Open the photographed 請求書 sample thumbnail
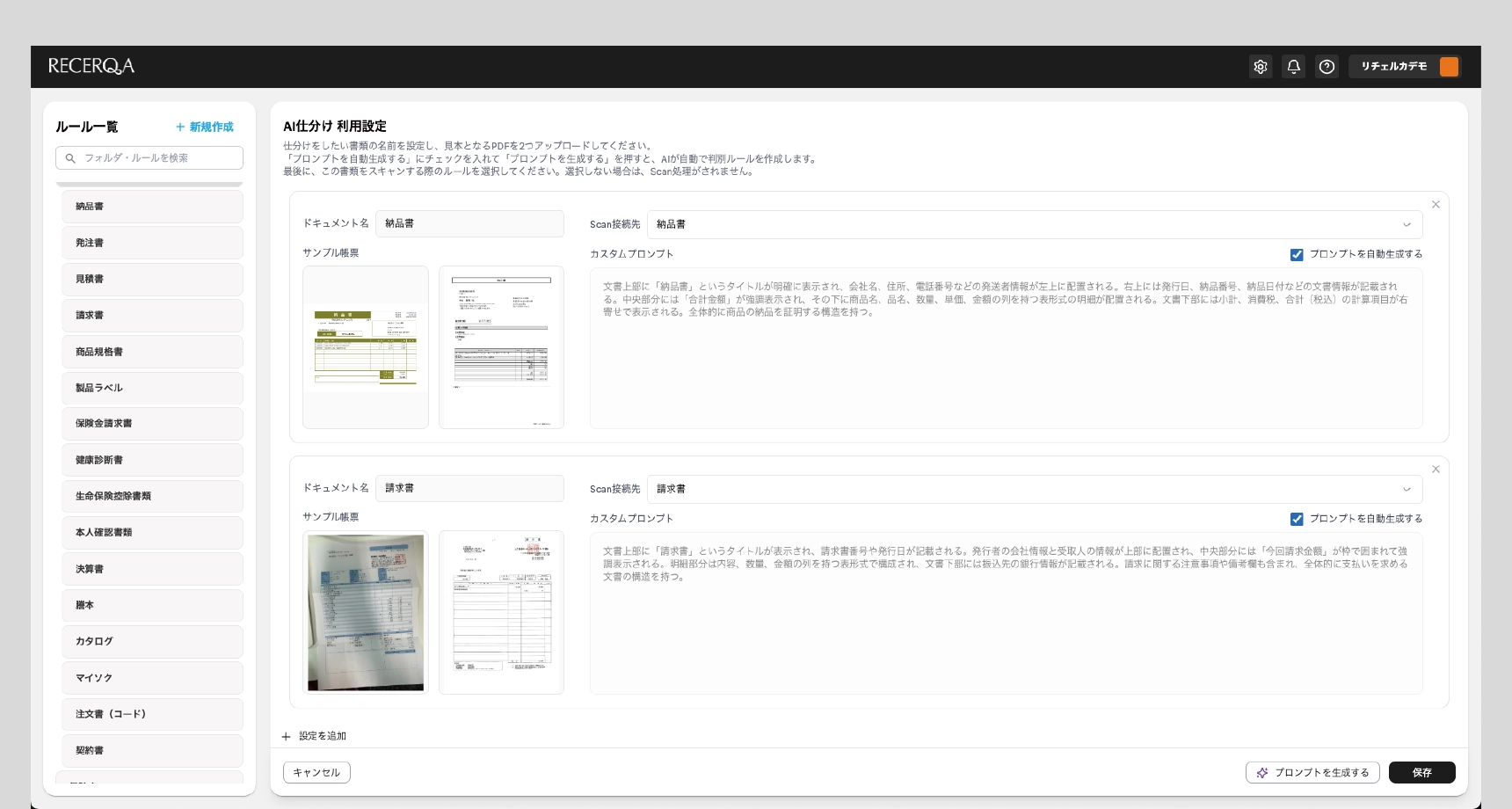1512x809 pixels. point(366,612)
